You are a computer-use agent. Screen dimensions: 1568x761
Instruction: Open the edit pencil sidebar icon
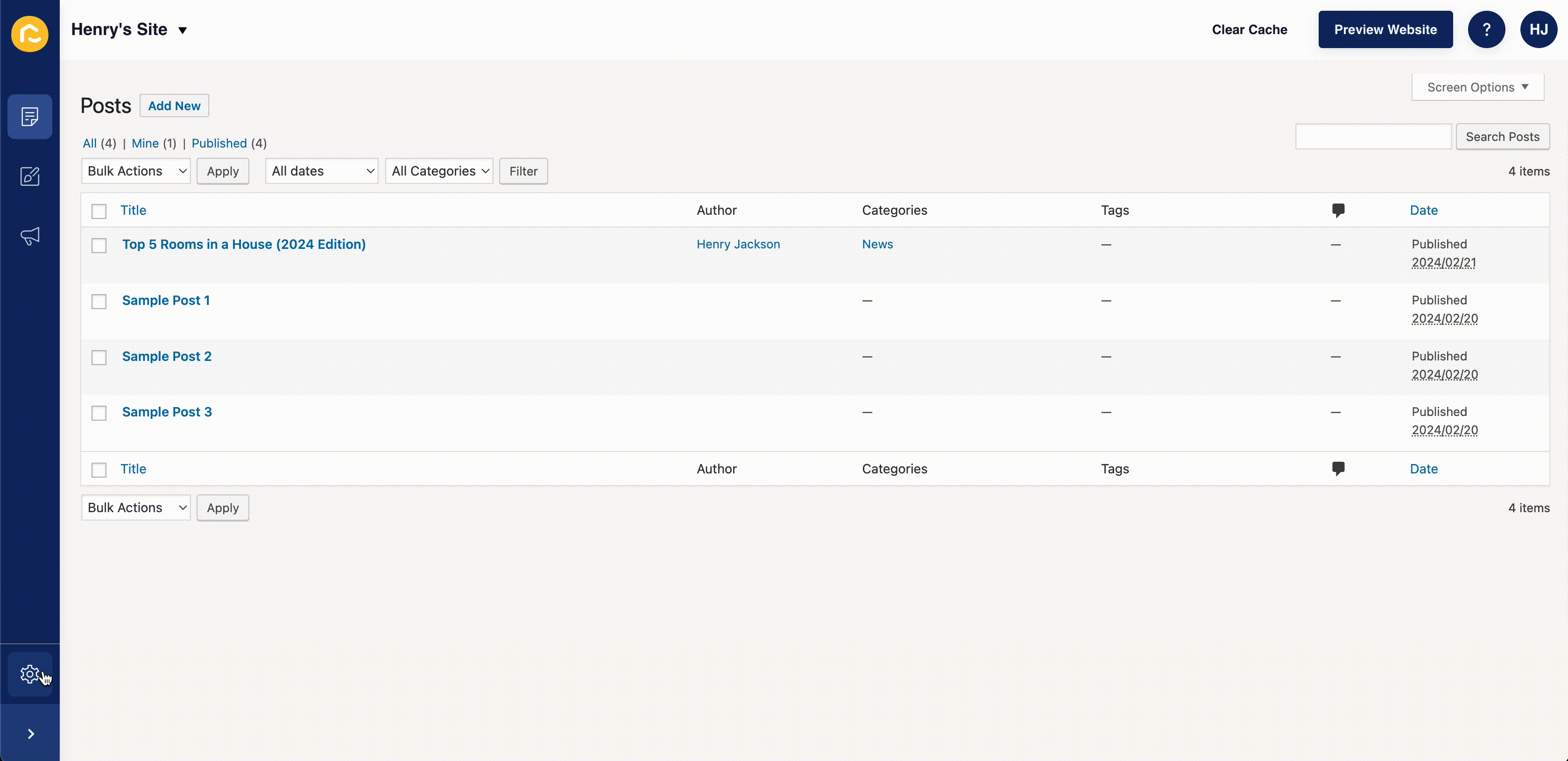pos(29,176)
